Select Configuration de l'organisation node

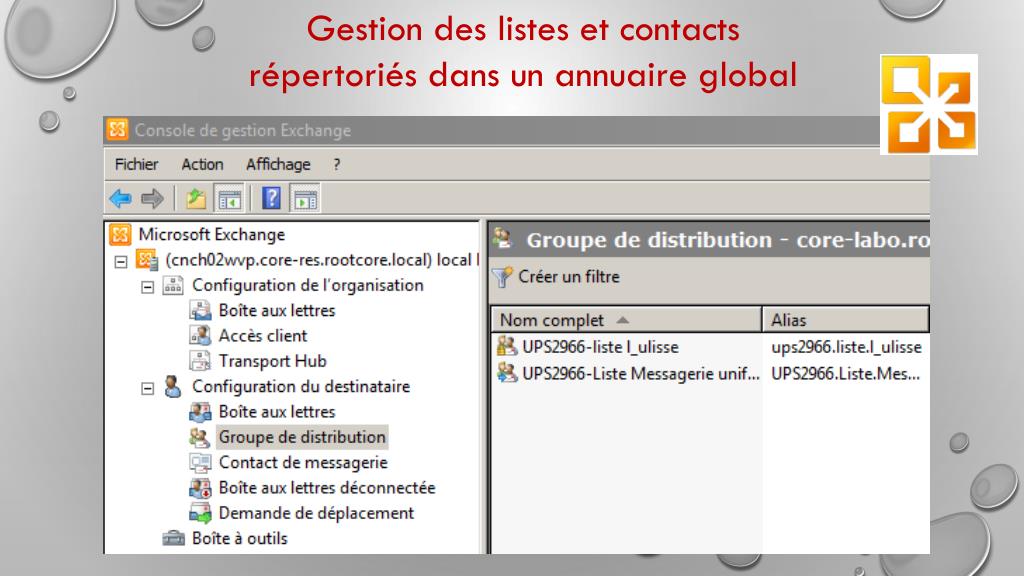point(308,285)
